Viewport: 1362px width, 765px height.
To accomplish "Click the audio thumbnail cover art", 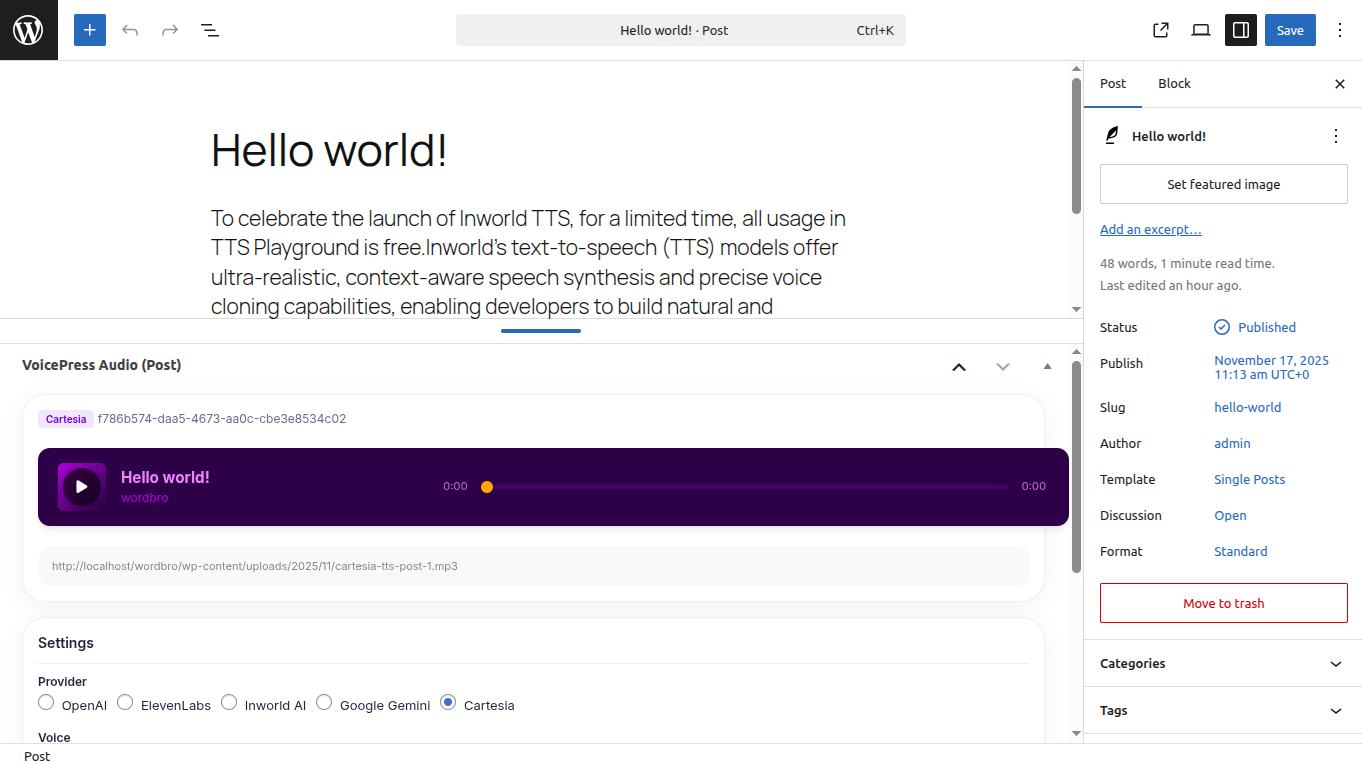I will pyautogui.click(x=82, y=487).
